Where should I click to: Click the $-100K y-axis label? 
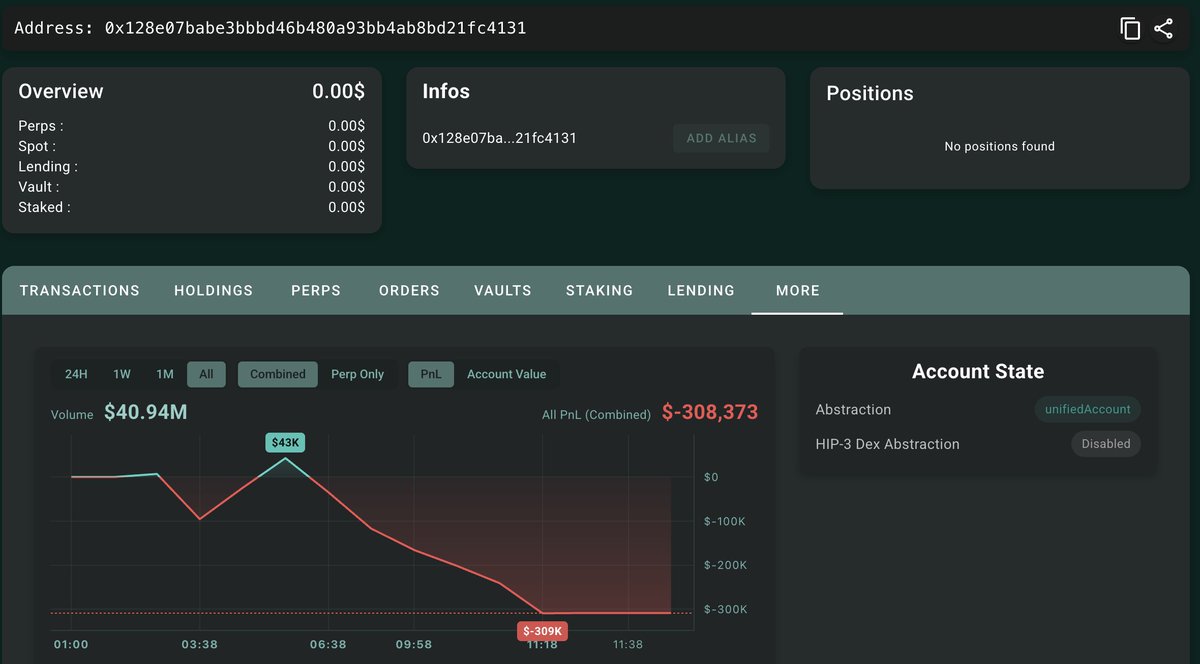[725, 521]
